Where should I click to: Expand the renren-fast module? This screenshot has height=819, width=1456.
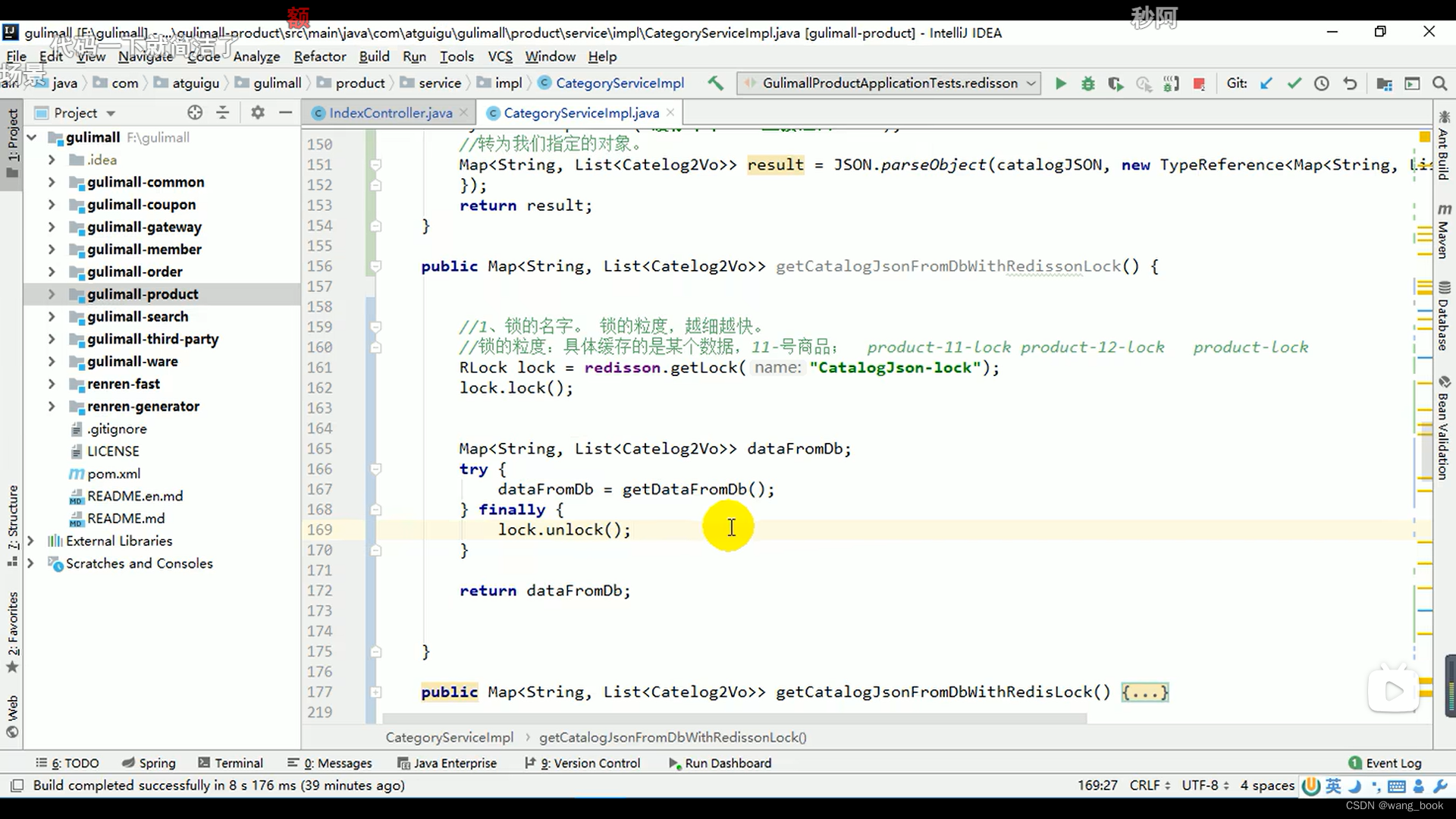(x=52, y=384)
